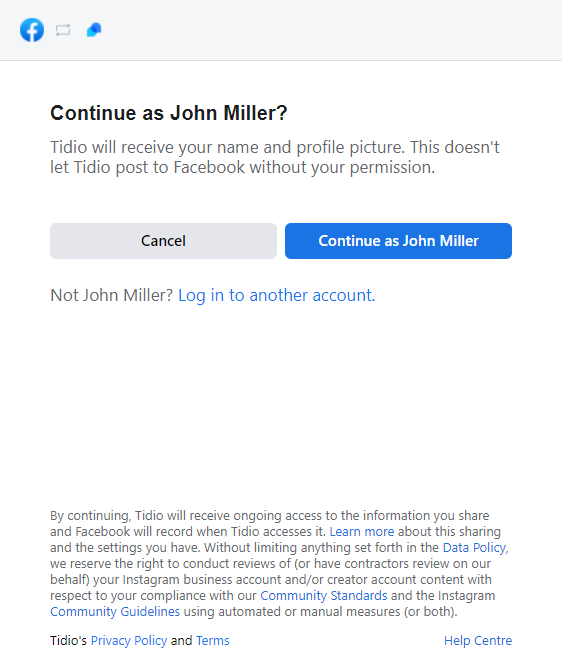This screenshot has width=562, height=670.
Task: Click the data exchange arrows icon
Action: 63,30
